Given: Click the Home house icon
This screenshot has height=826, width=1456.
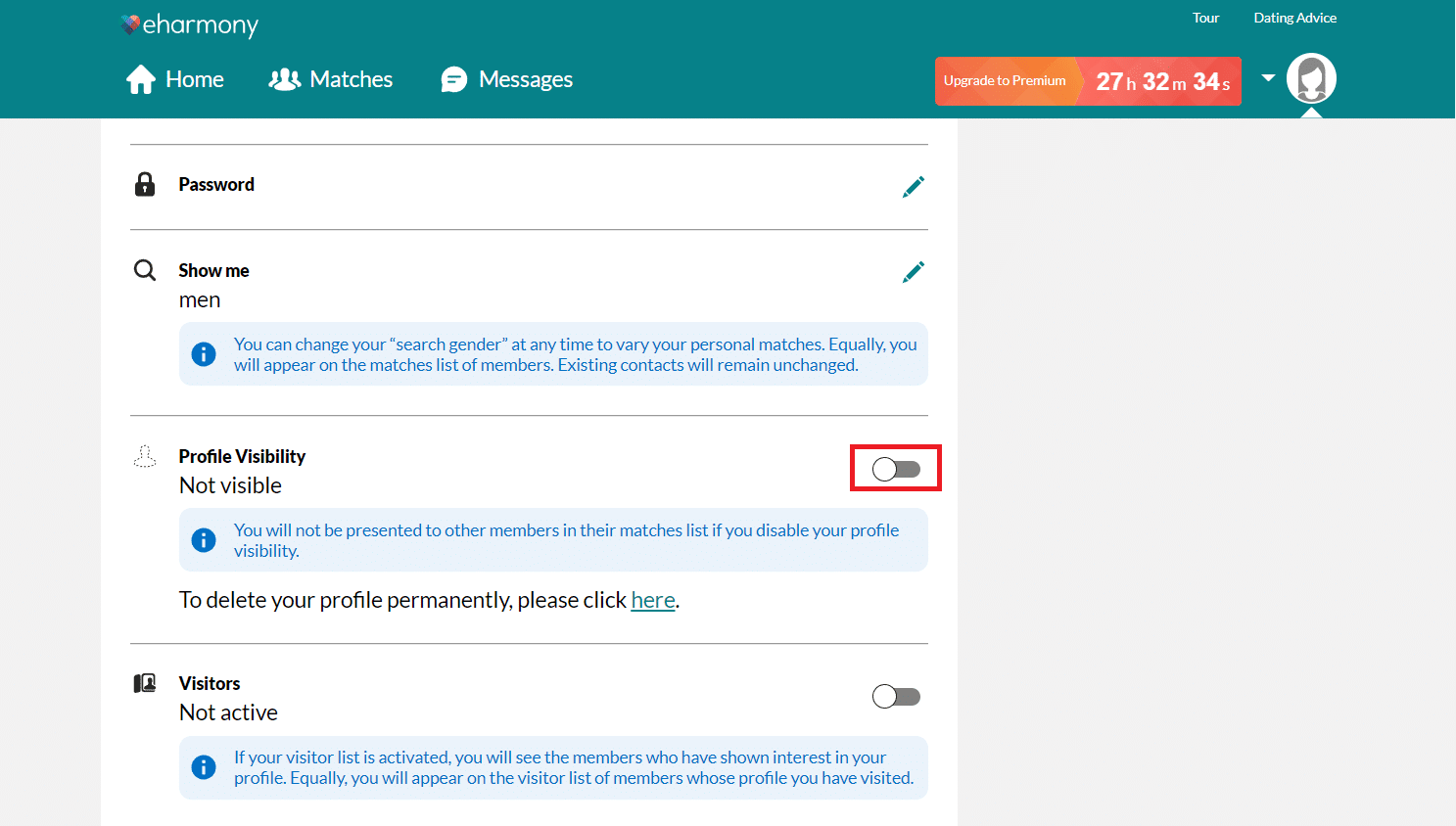Looking at the screenshot, I should point(141,79).
